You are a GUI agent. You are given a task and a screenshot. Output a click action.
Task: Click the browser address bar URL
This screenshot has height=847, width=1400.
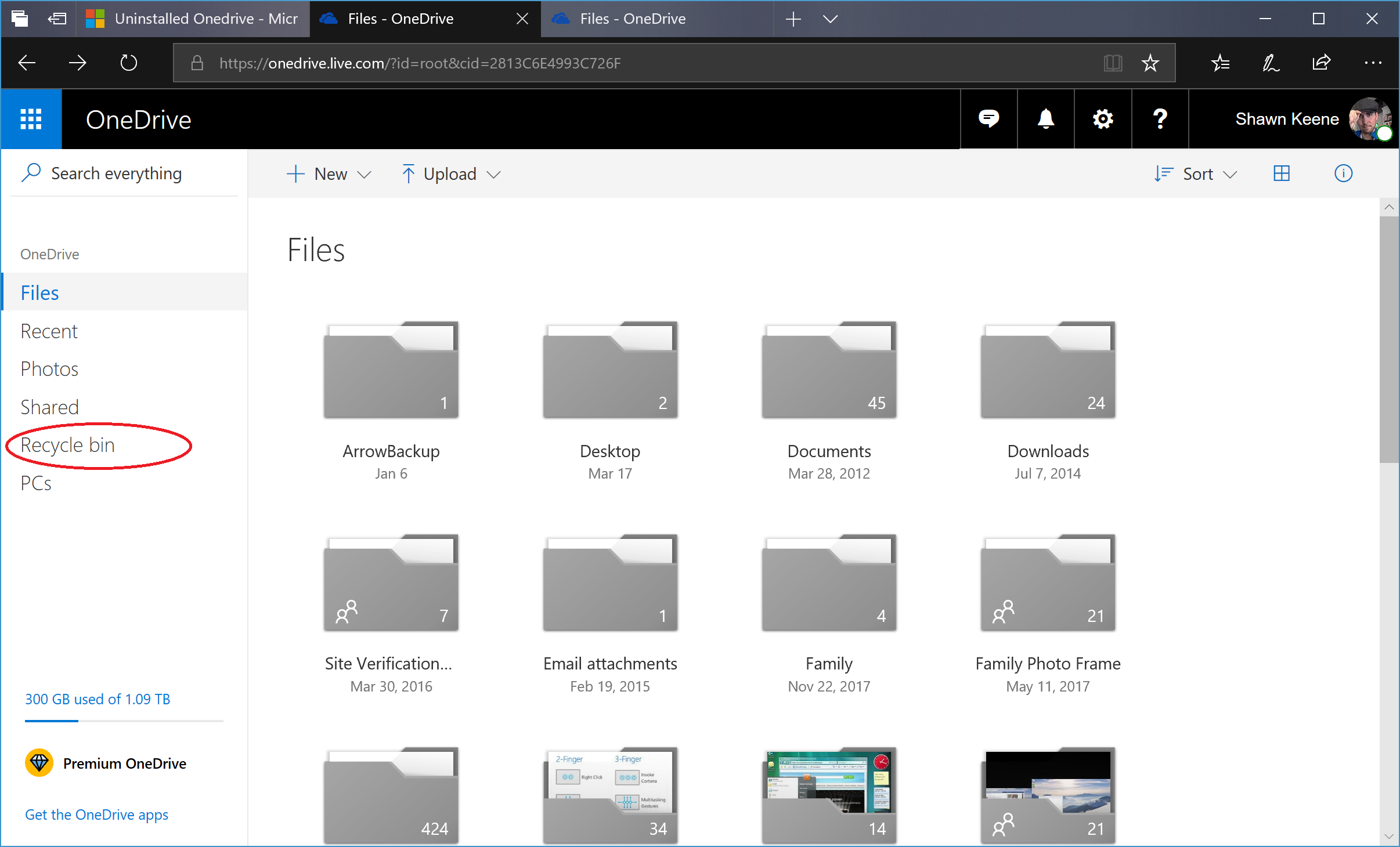(420, 63)
